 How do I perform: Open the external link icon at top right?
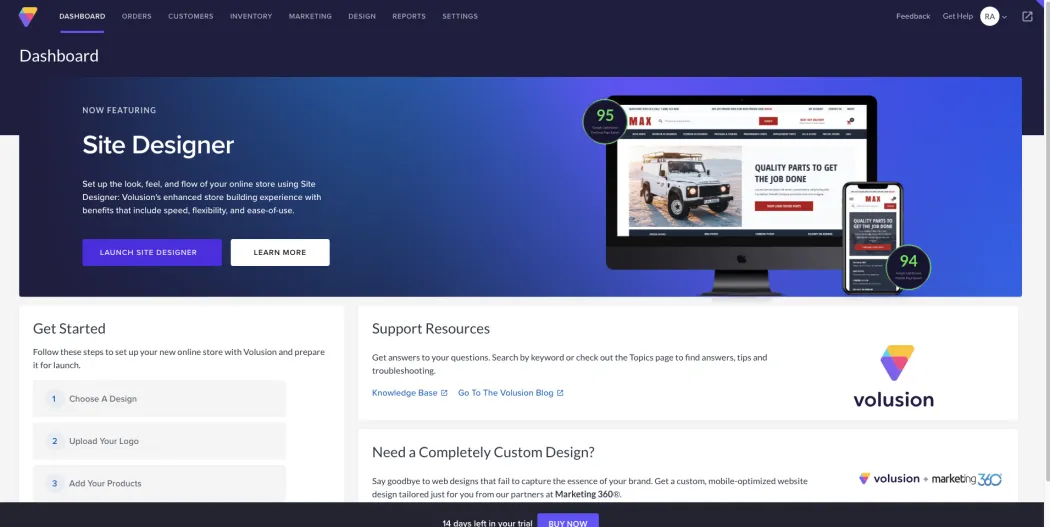pos(1027,16)
